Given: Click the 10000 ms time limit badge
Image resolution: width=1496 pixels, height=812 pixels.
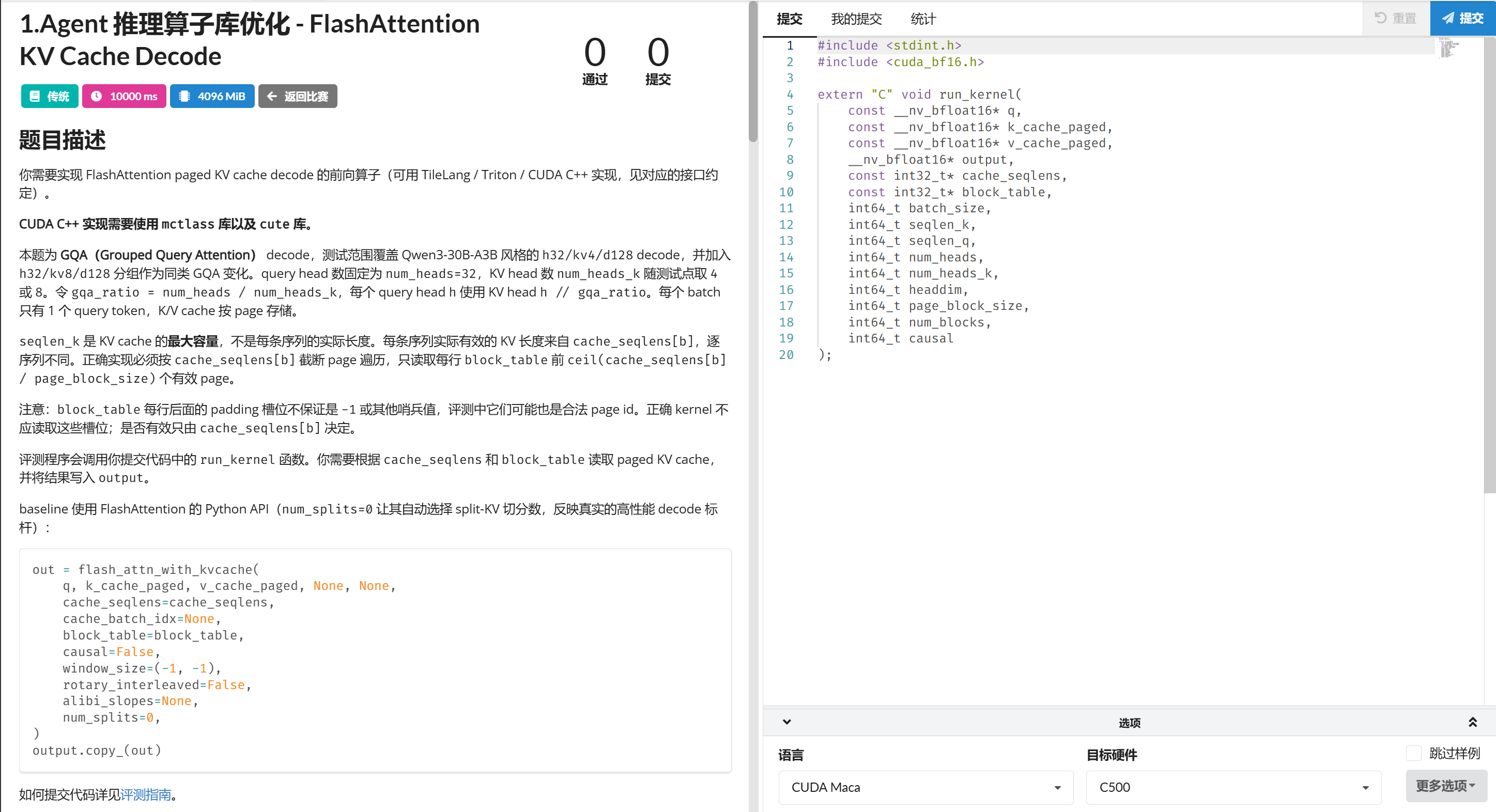Looking at the screenshot, I should (125, 97).
